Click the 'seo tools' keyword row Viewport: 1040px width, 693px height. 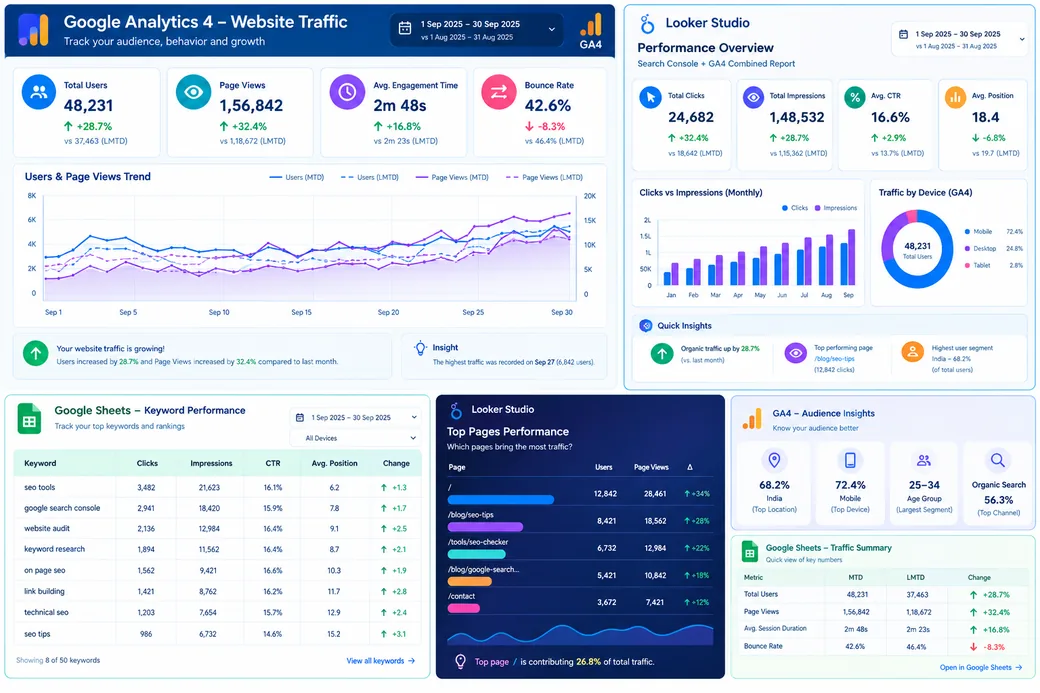[217, 487]
